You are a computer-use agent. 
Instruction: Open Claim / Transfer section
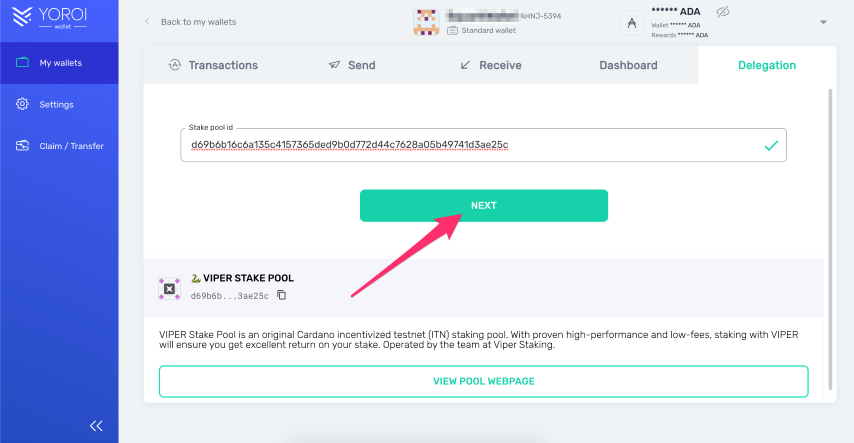59,145
